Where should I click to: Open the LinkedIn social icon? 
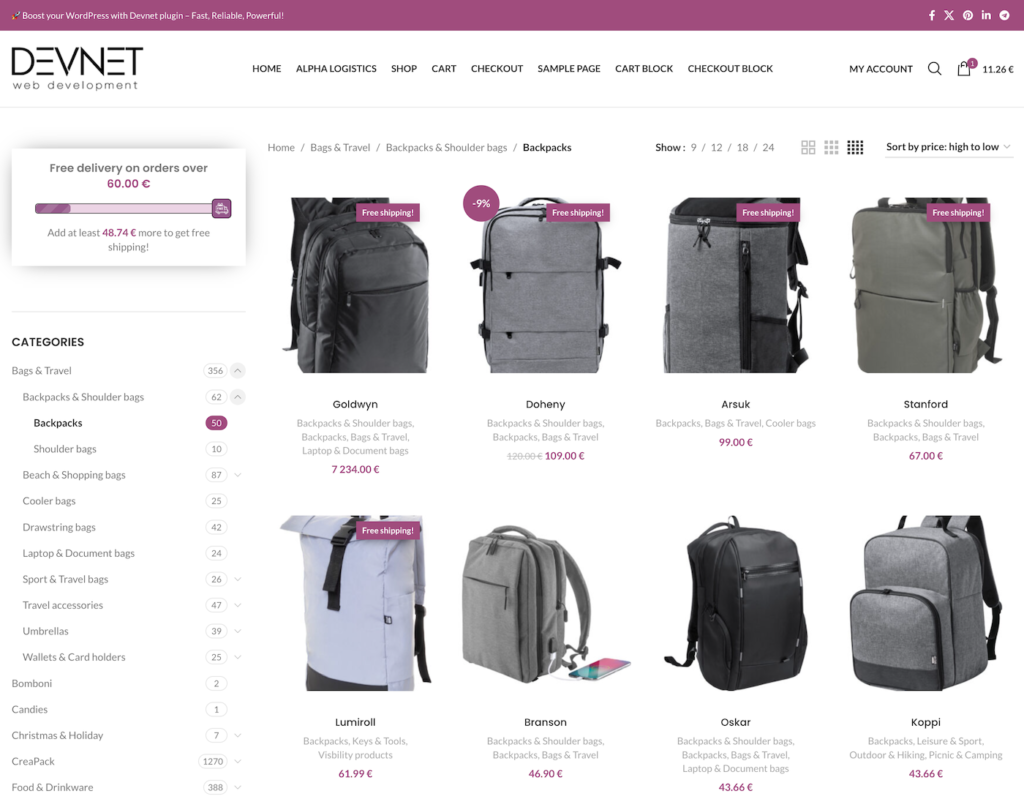[x=985, y=15]
